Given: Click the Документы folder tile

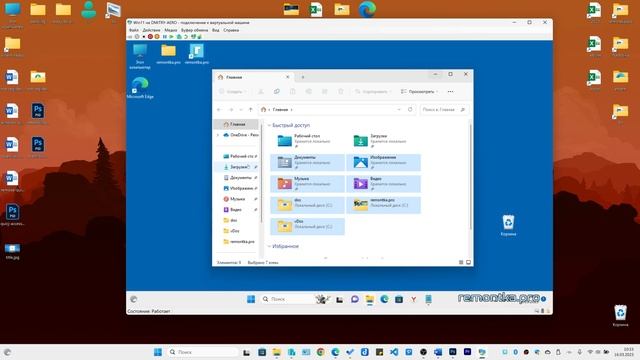Looking at the screenshot, I should pyautogui.click(x=307, y=162).
